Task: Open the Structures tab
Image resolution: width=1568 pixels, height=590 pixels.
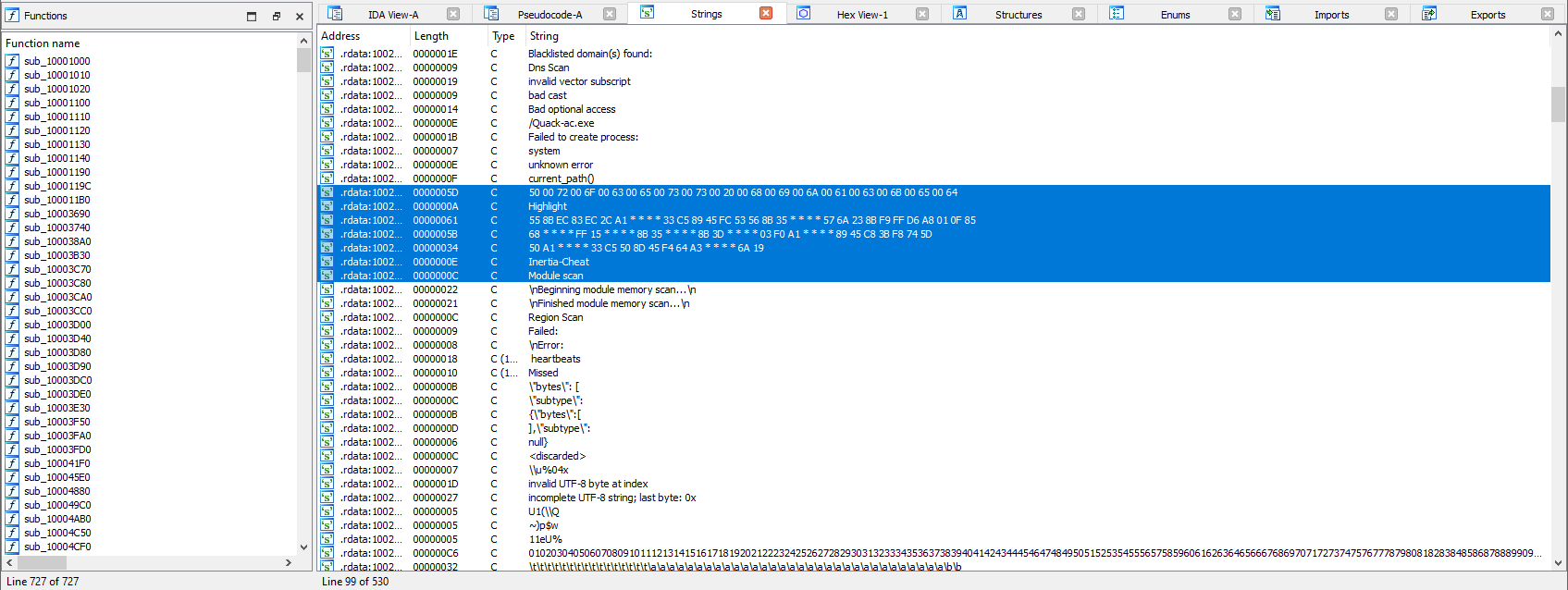Action: (x=1018, y=15)
